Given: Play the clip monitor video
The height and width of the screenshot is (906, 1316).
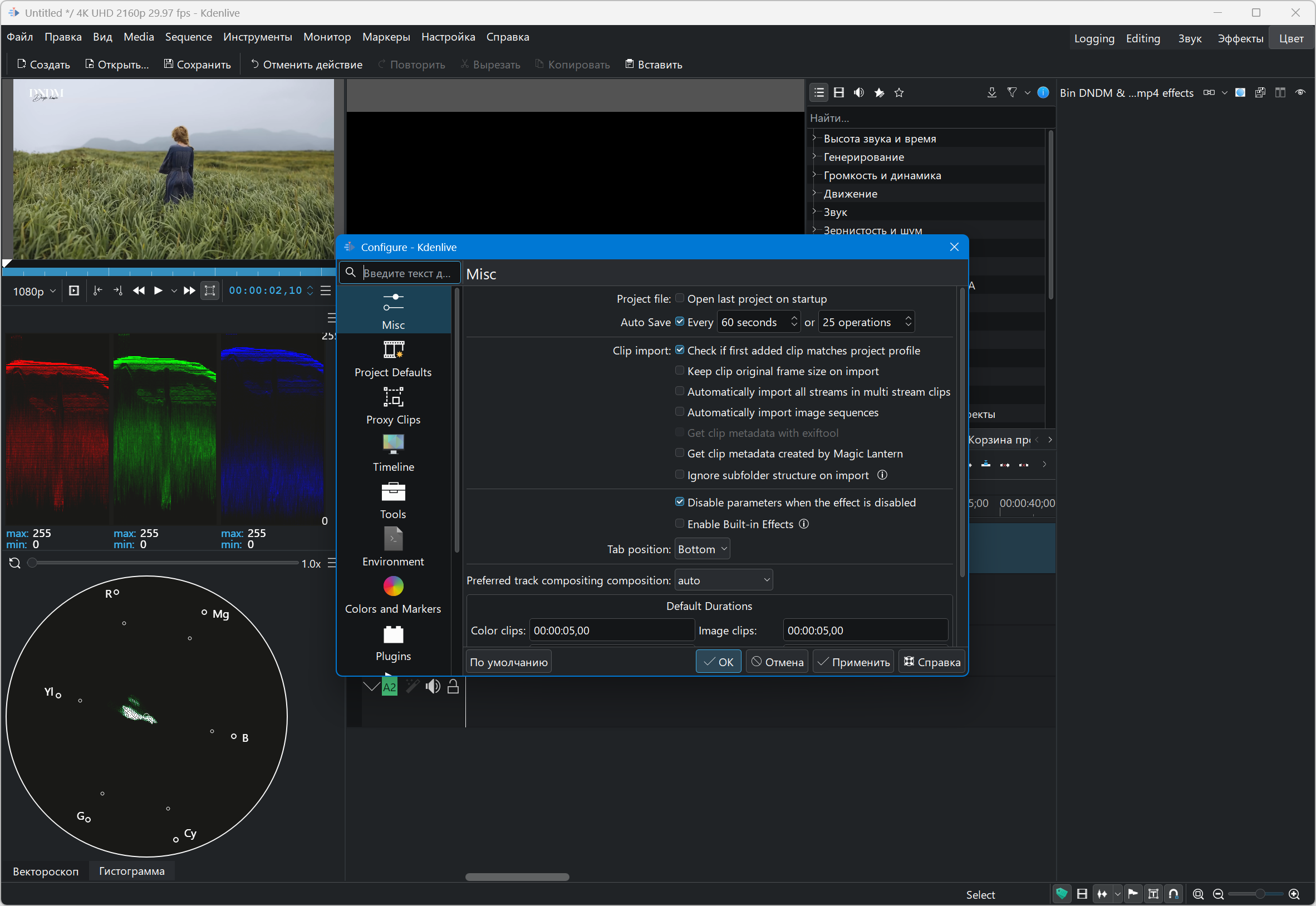Looking at the screenshot, I should click(x=159, y=290).
